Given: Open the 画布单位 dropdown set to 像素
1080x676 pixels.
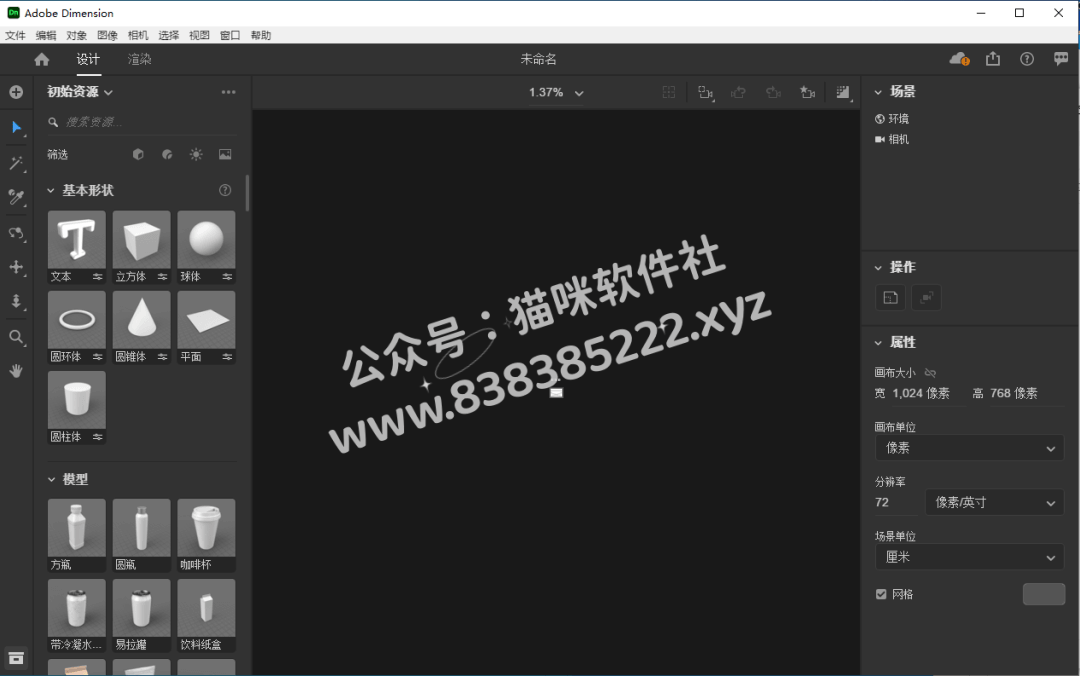Looking at the screenshot, I should (969, 448).
